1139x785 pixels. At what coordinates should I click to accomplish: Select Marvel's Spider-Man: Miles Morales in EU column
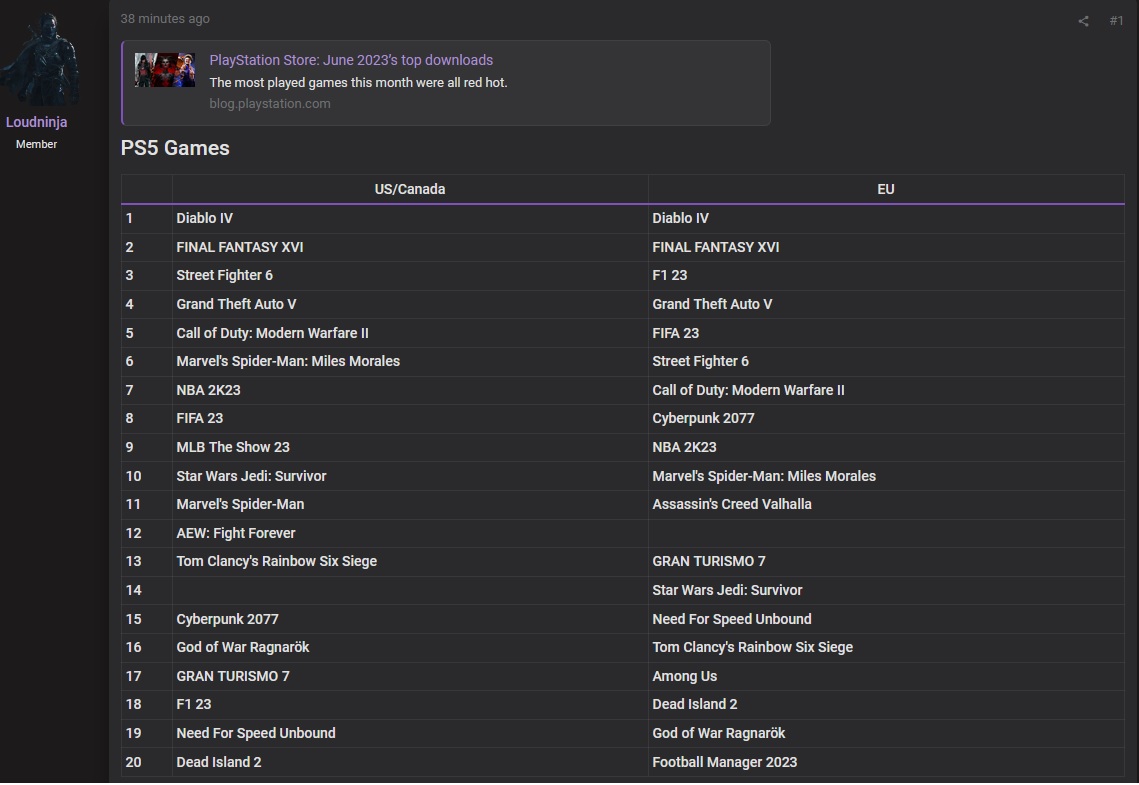(x=763, y=476)
